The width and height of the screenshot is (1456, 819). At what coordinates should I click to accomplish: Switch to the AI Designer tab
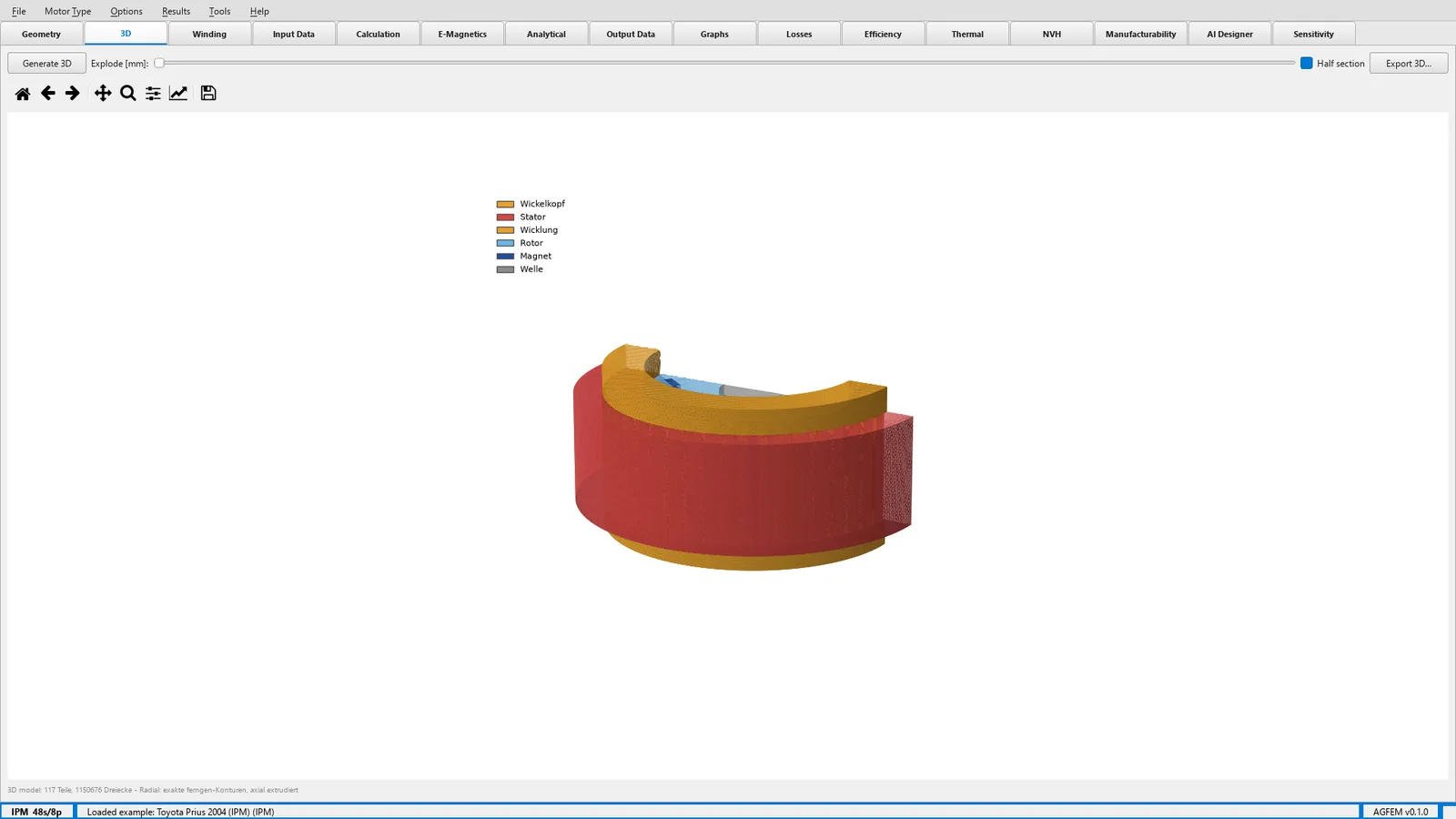click(1229, 34)
